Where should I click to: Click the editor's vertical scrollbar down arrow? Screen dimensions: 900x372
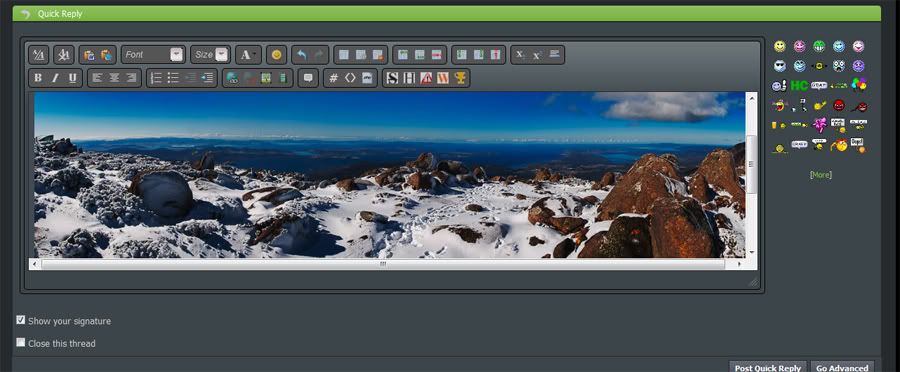[751, 253]
